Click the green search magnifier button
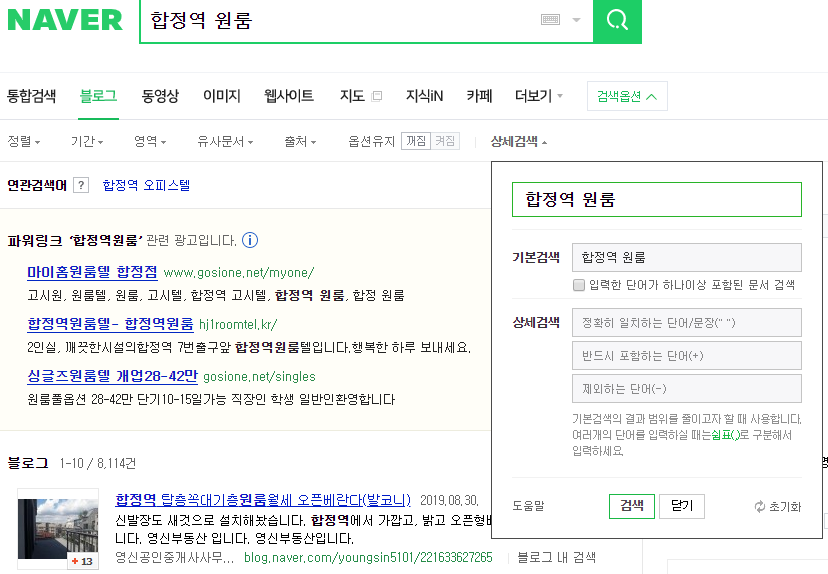The image size is (828, 574). point(617,21)
